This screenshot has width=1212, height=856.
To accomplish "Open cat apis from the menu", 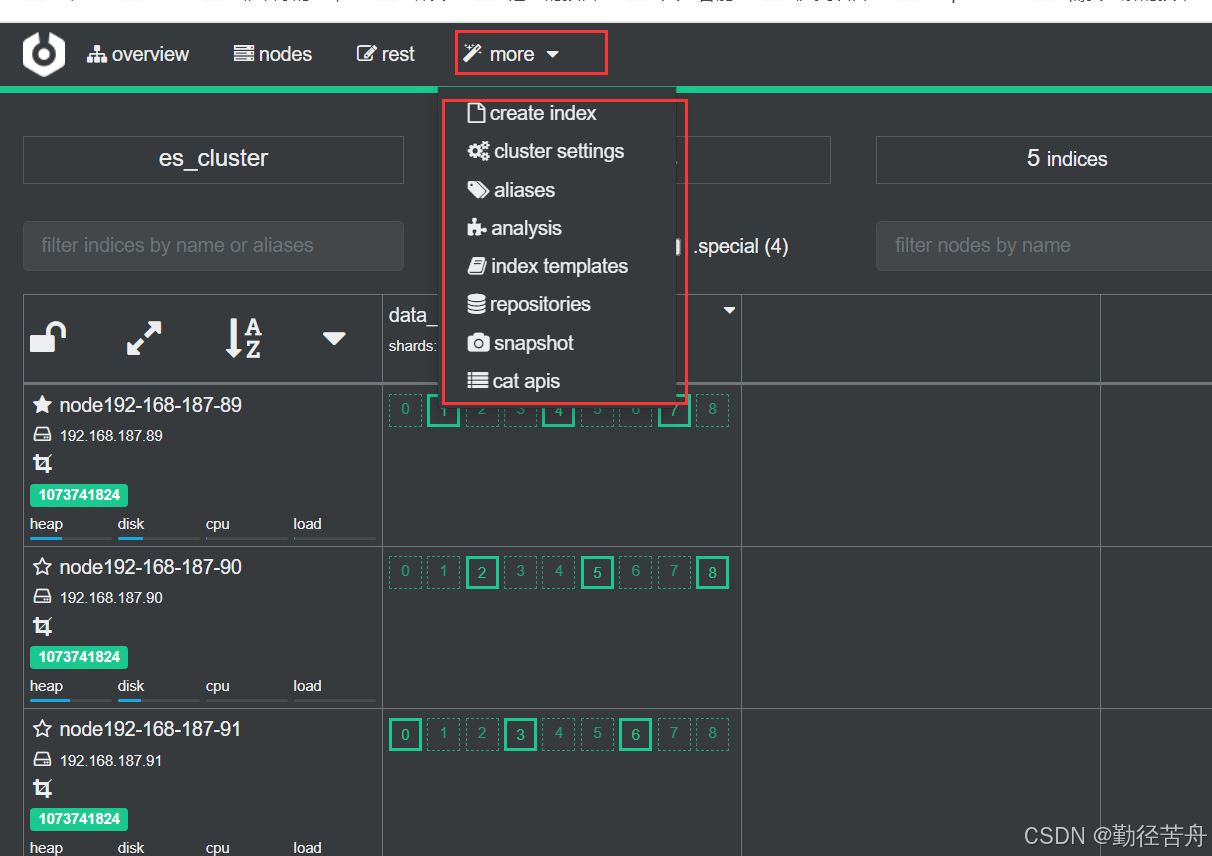I will [x=513, y=381].
